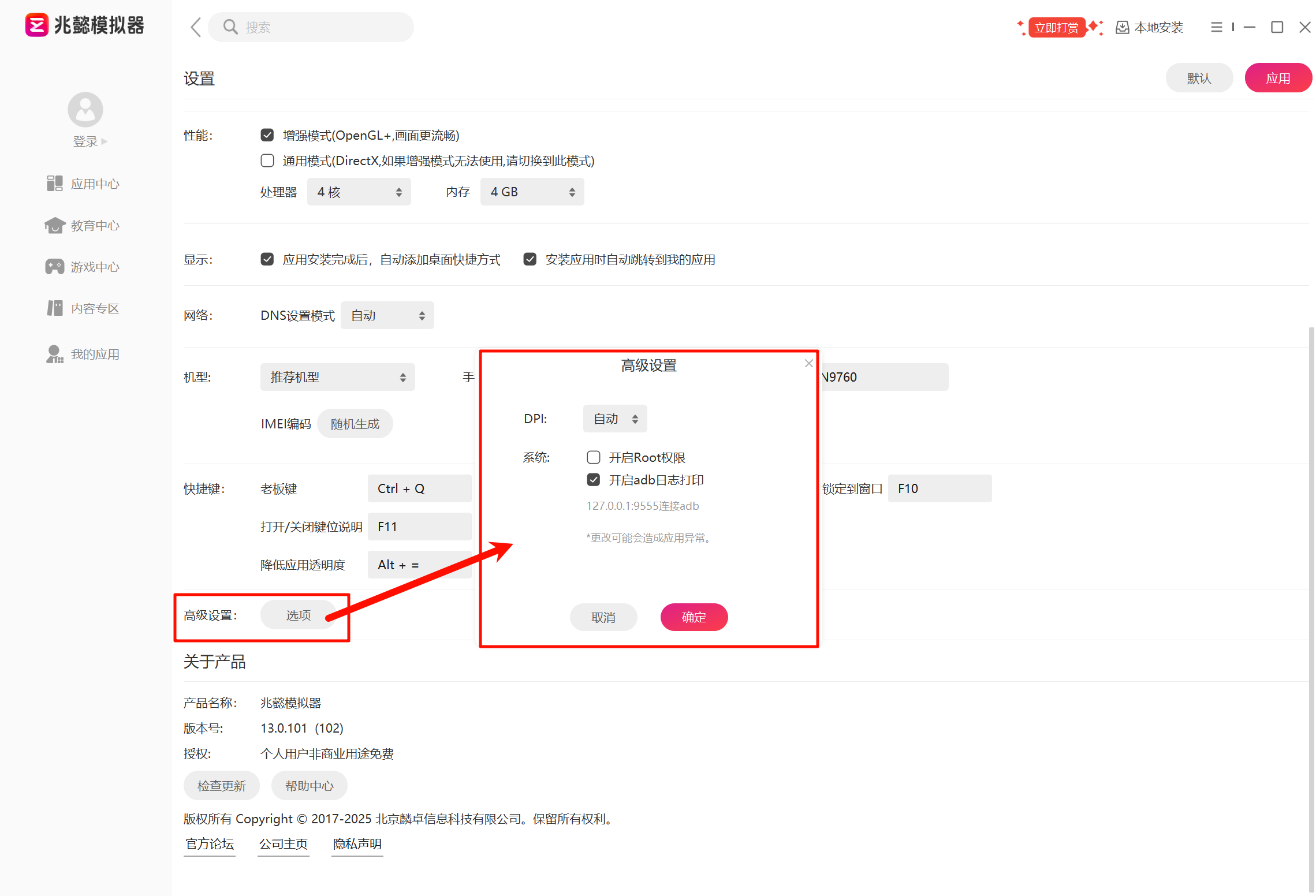1316x896 pixels.
Task: Confirm with 确定 button
Action: click(x=694, y=617)
